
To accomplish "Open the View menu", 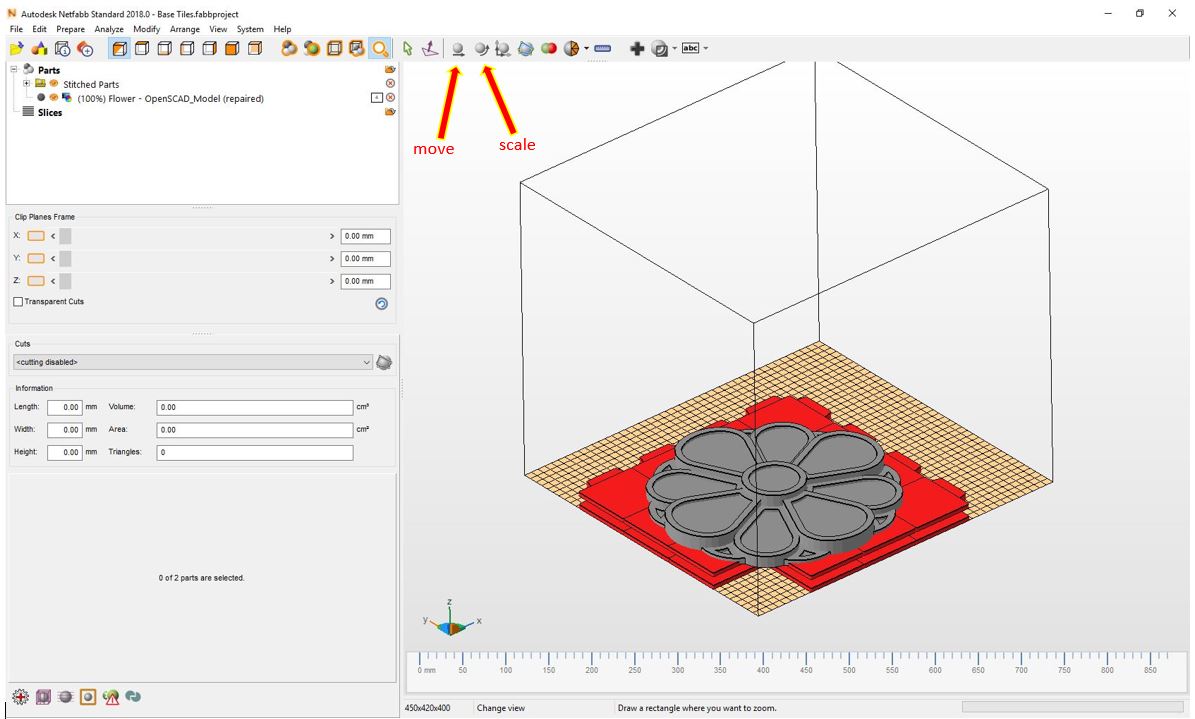I will coord(218,29).
